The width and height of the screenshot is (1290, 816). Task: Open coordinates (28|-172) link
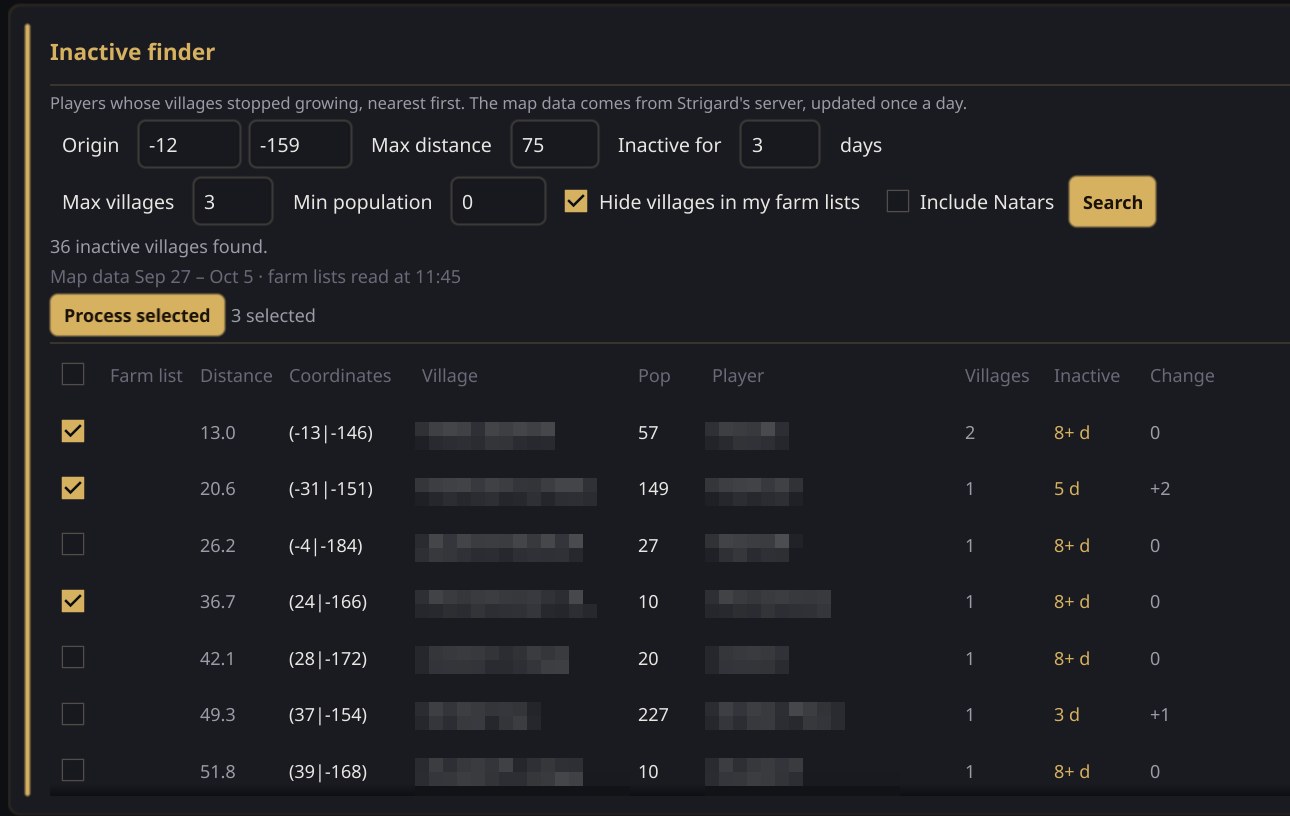(328, 659)
